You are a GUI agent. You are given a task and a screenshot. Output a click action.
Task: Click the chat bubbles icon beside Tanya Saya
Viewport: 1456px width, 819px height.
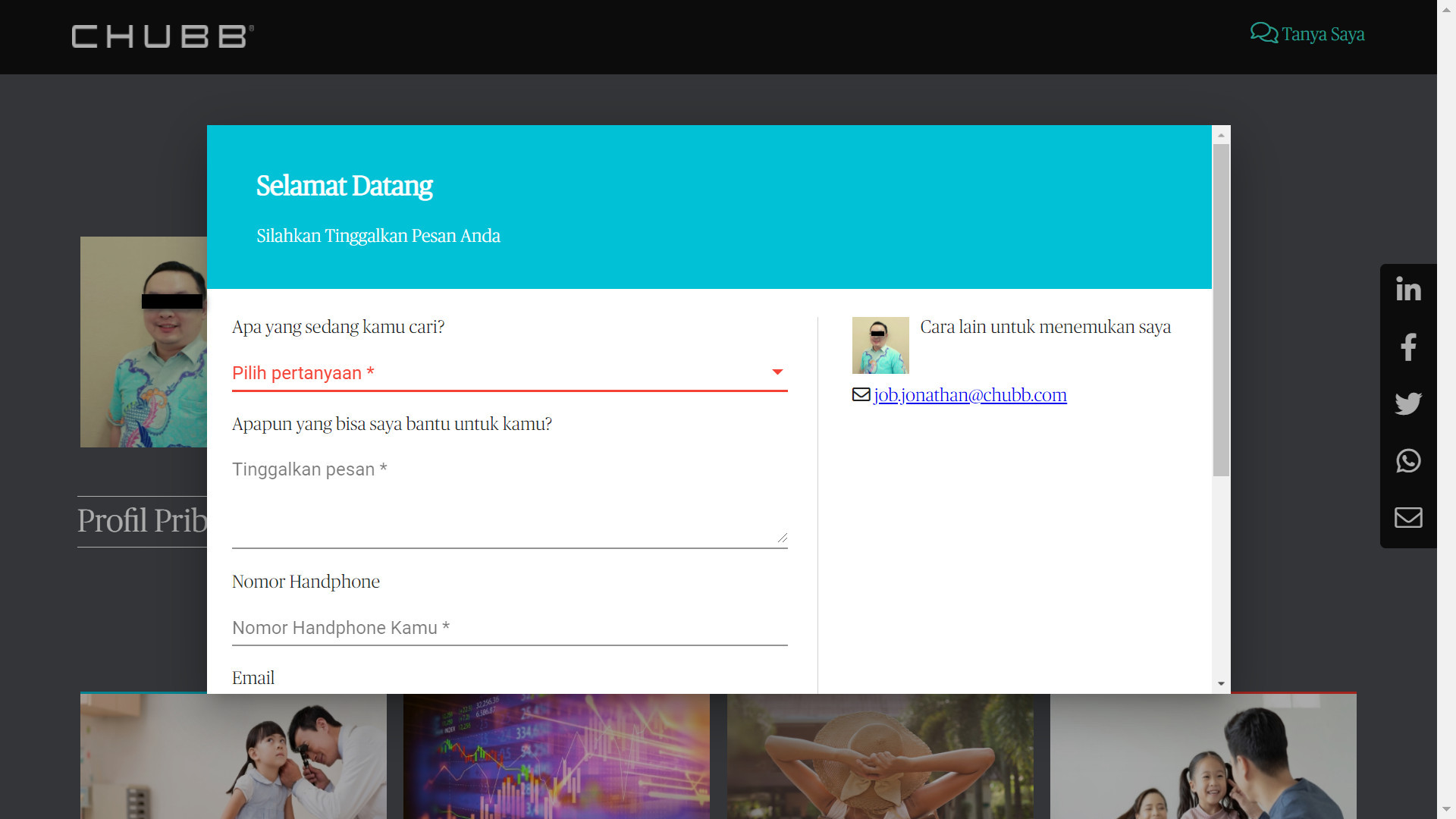click(1262, 32)
